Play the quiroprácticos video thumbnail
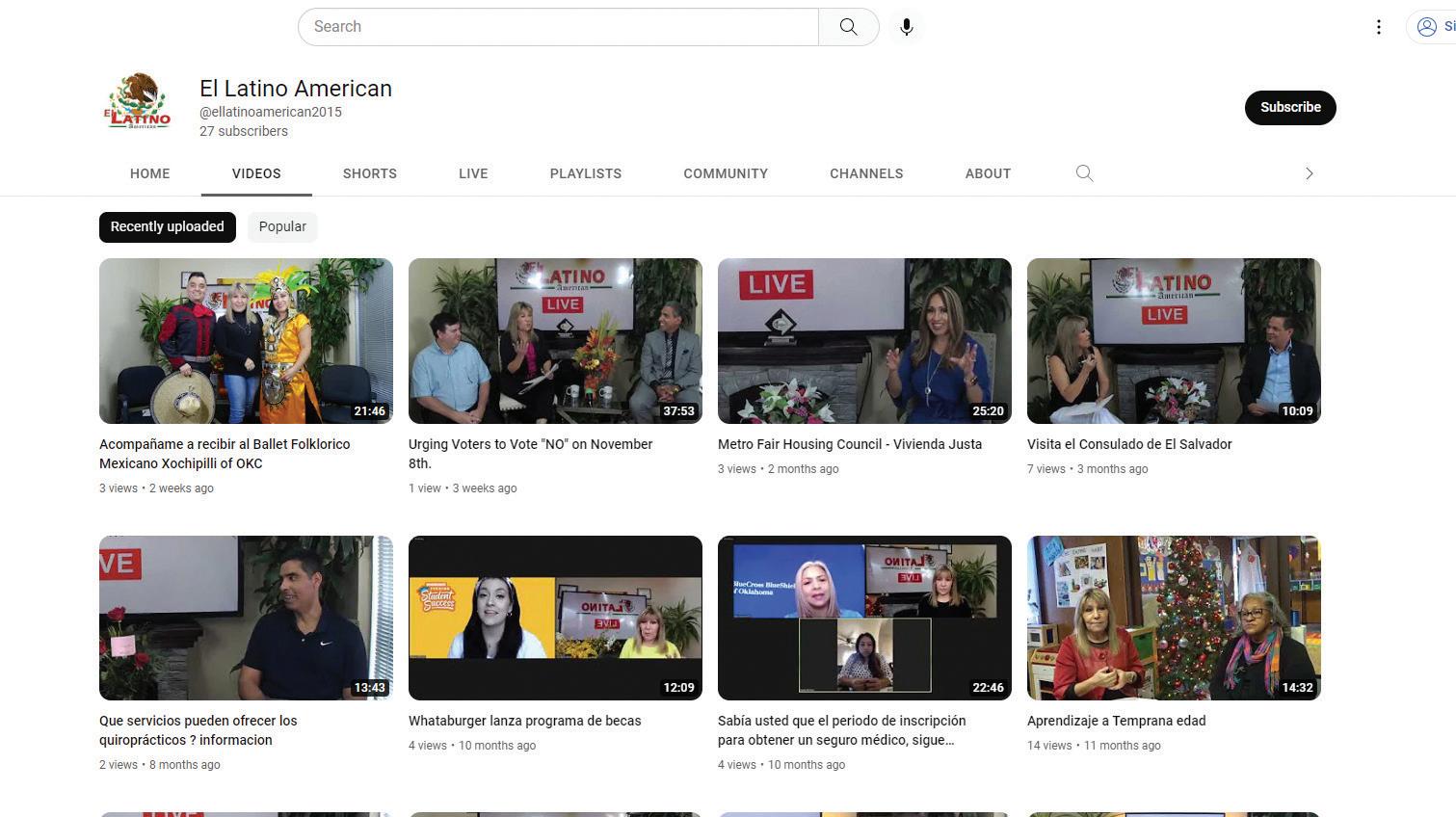Screen dimensions: 1456x817 click(x=246, y=618)
